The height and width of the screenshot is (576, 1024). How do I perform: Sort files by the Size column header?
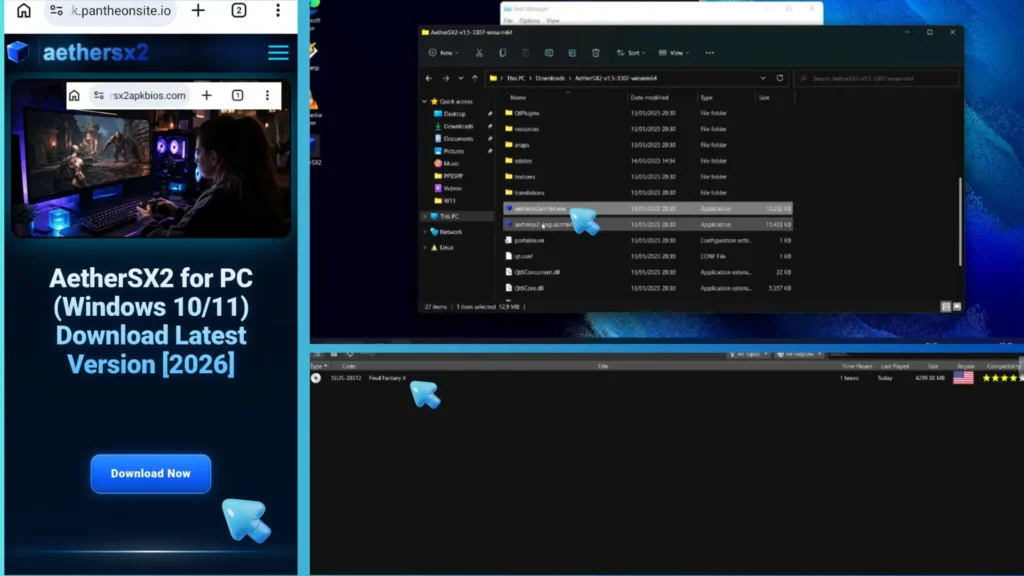click(764, 97)
